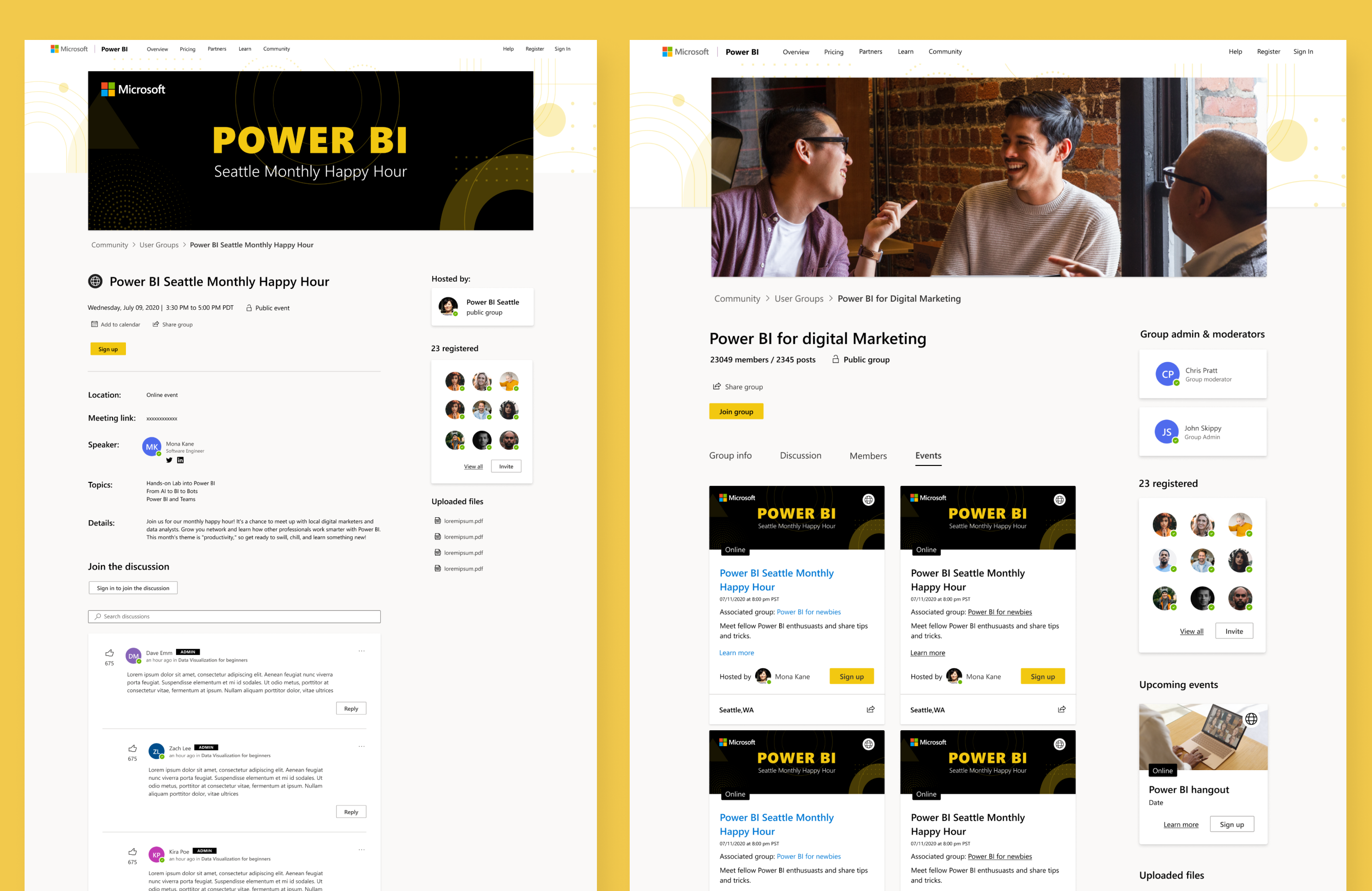Click Add to calendar icon
The height and width of the screenshot is (891, 1372).
[x=95, y=324]
